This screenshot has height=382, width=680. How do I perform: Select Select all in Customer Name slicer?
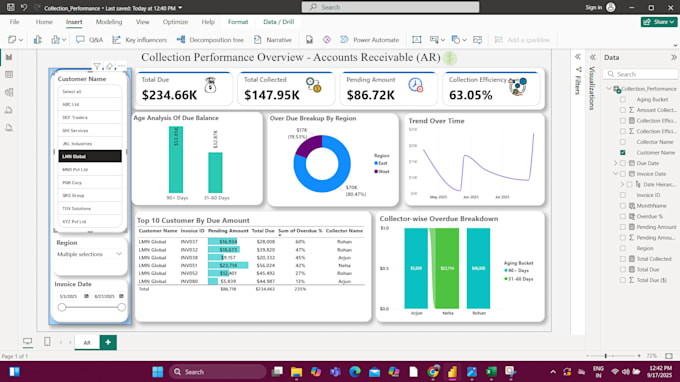tap(90, 91)
